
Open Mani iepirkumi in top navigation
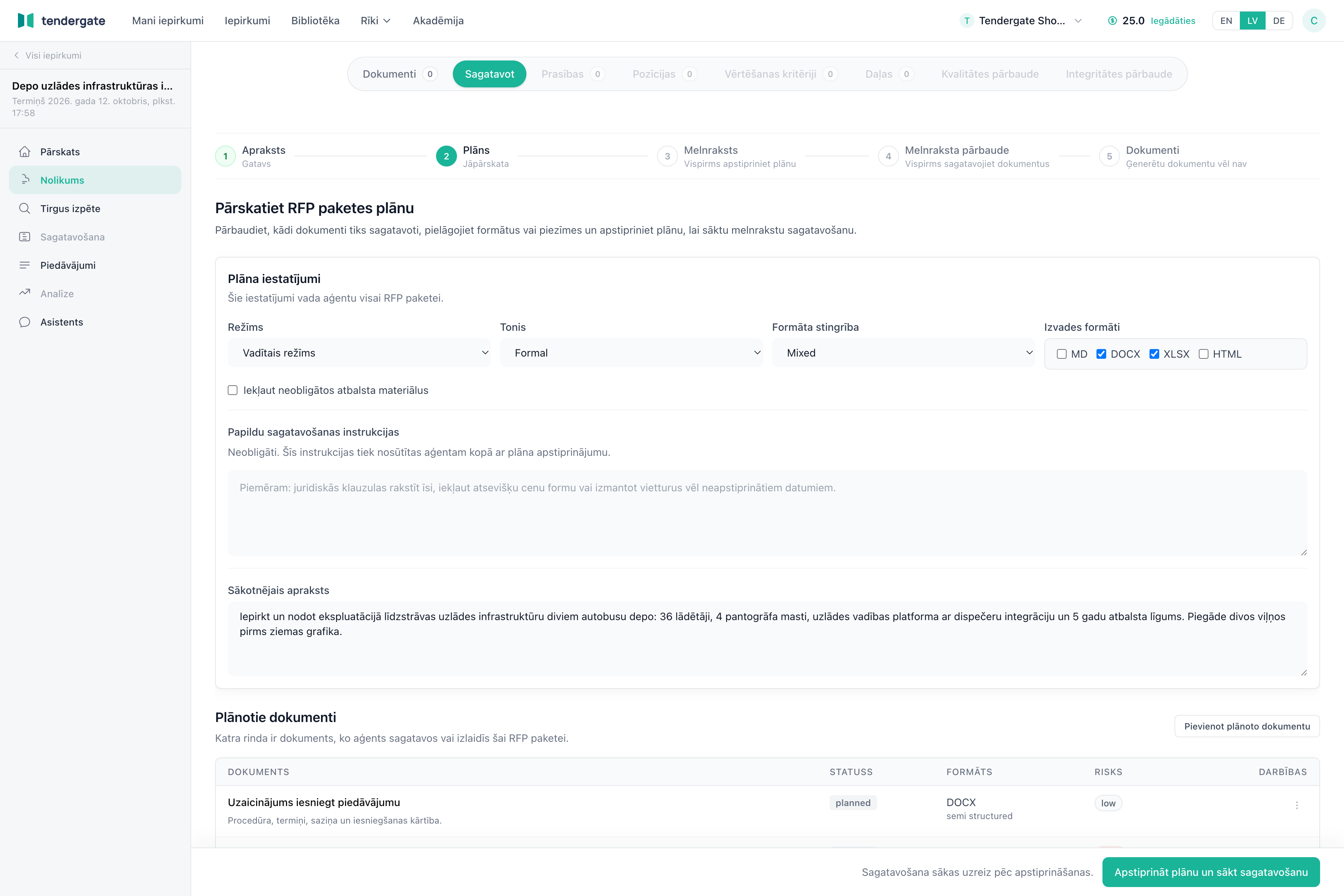[167, 21]
